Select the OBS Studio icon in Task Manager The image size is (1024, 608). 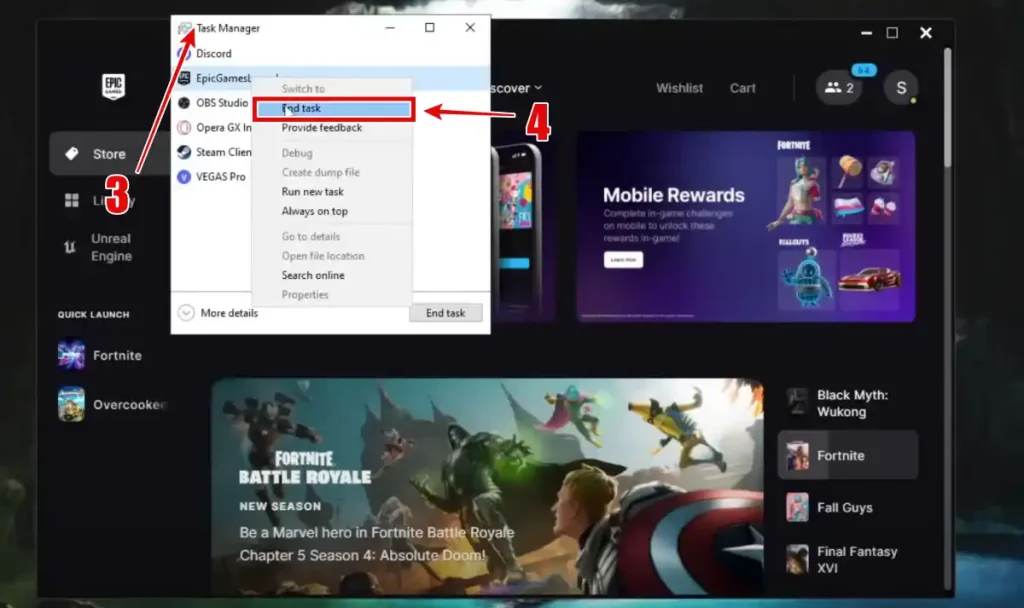pos(184,103)
